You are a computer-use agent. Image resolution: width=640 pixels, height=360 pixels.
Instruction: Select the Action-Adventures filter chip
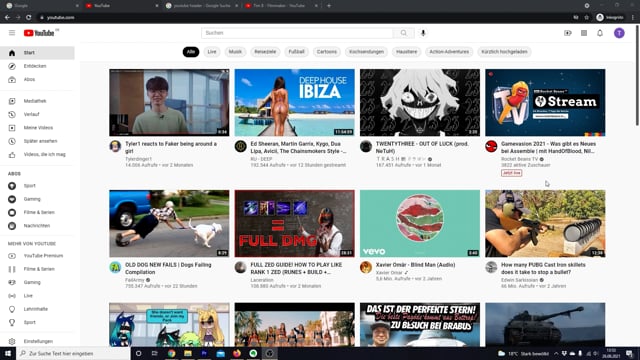click(449, 52)
